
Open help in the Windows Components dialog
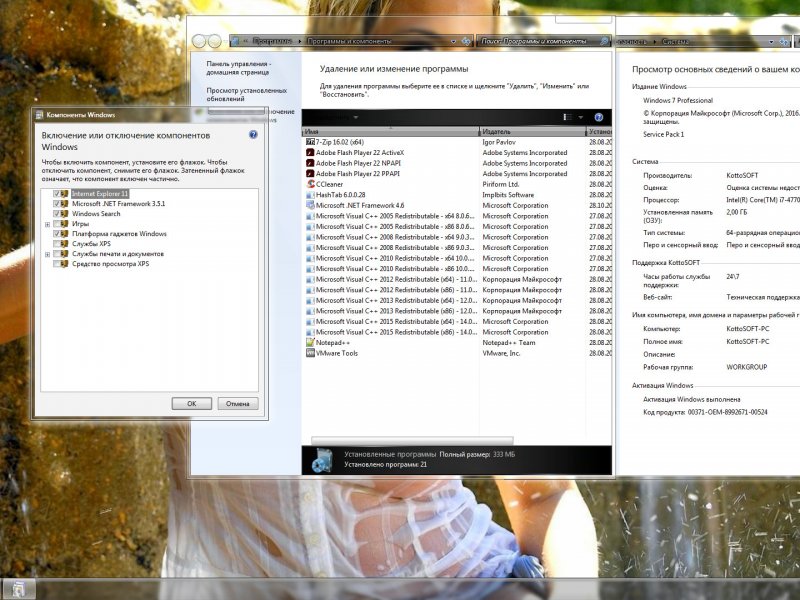[x=253, y=135]
